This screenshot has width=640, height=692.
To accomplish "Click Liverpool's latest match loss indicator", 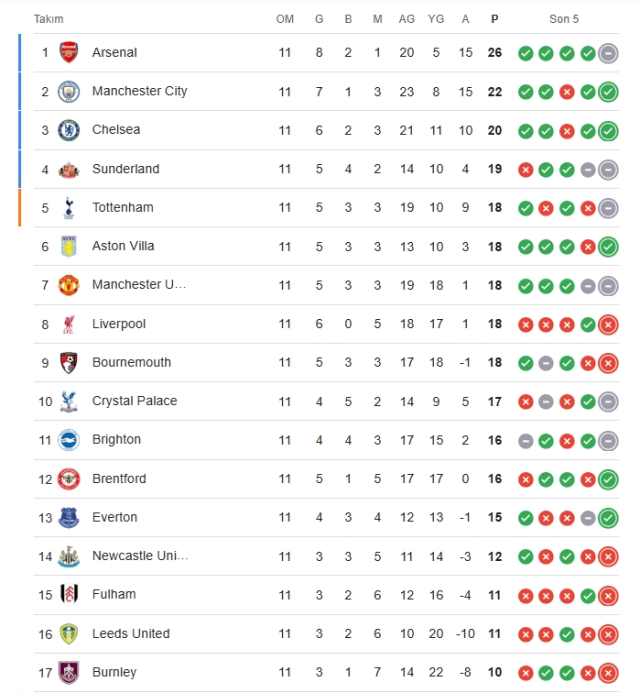I will pyautogui.click(x=608, y=324).
